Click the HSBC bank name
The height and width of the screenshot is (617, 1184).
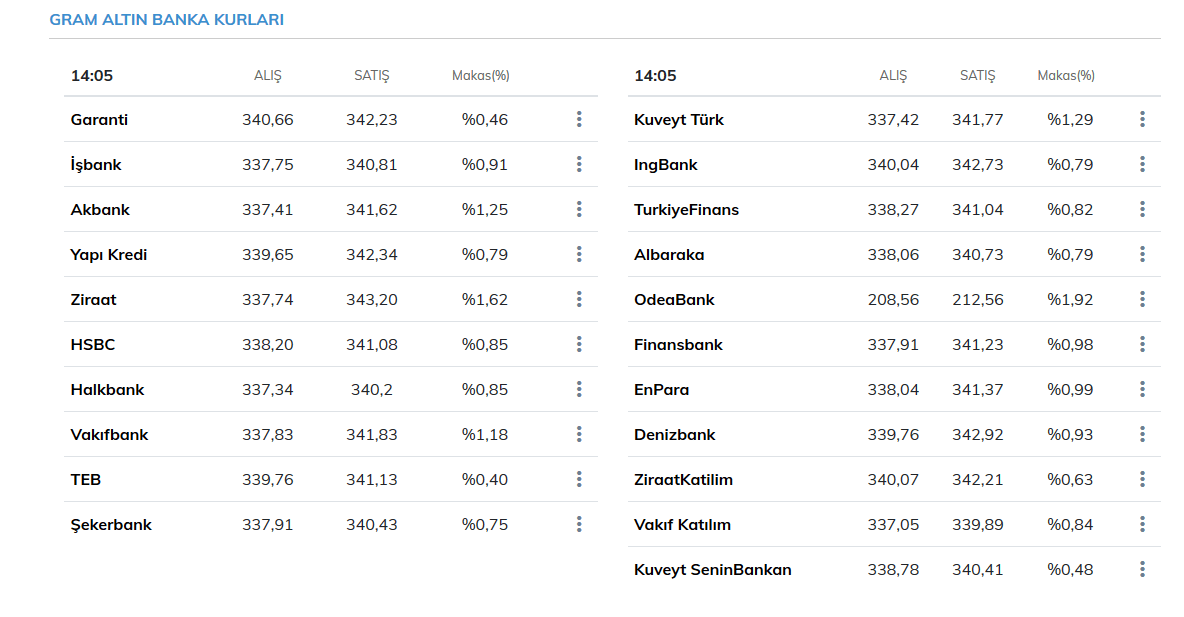click(x=93, y=345)
